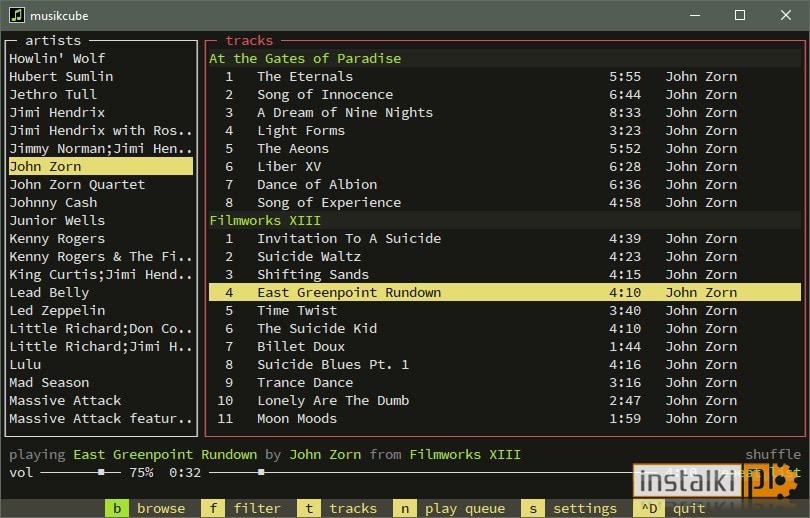This screenshot has width=810, height=518.
Task: Select artist King Curtis;Jimi Hend..
Action: (x=101, y=274)
